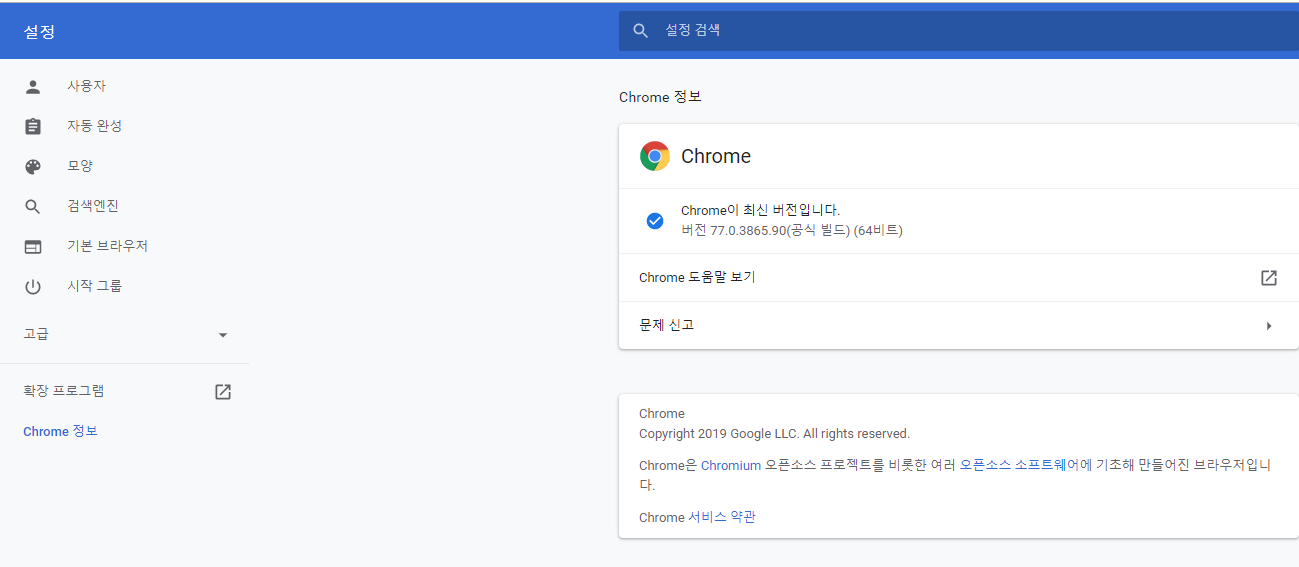Click the clipboard icon beside 자동 완성

coord(33,126)
